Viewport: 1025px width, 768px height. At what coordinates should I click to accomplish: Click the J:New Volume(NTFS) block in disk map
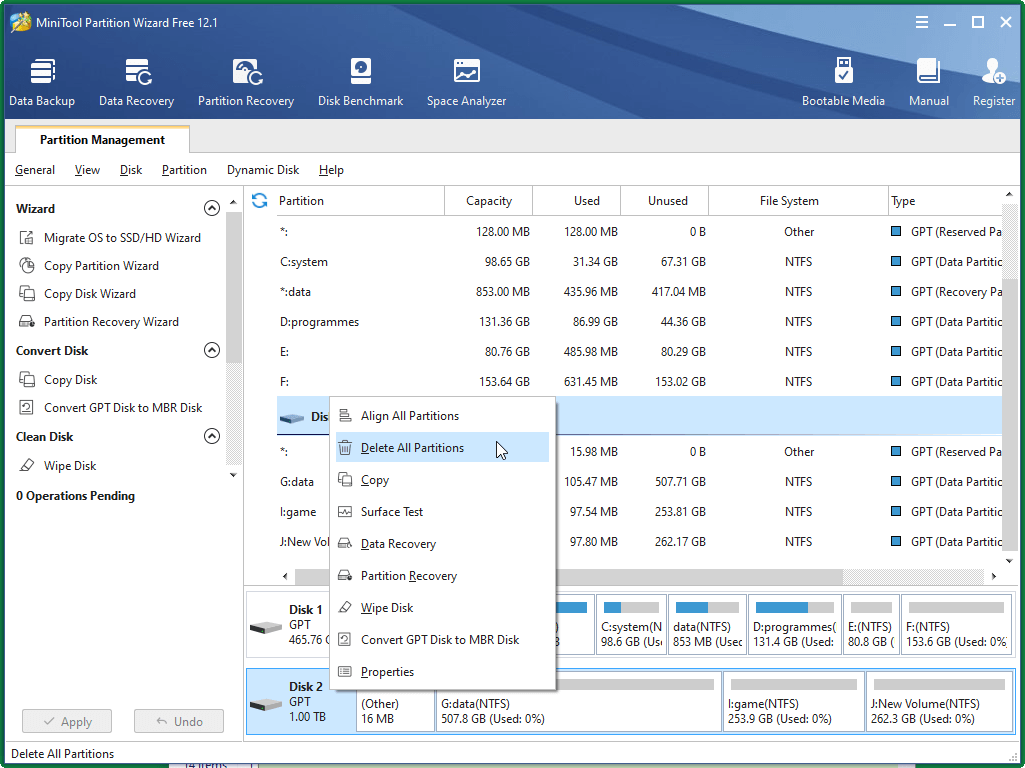click(939, 701)
